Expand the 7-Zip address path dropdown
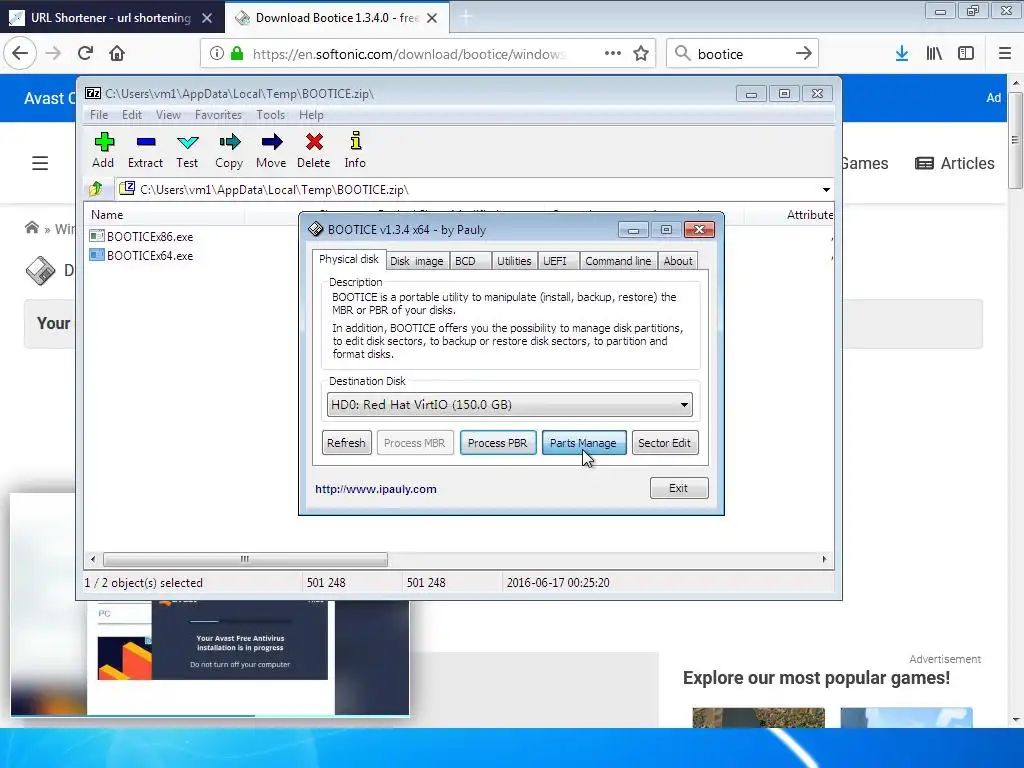 pyautogui.click(x=826, y=189)
